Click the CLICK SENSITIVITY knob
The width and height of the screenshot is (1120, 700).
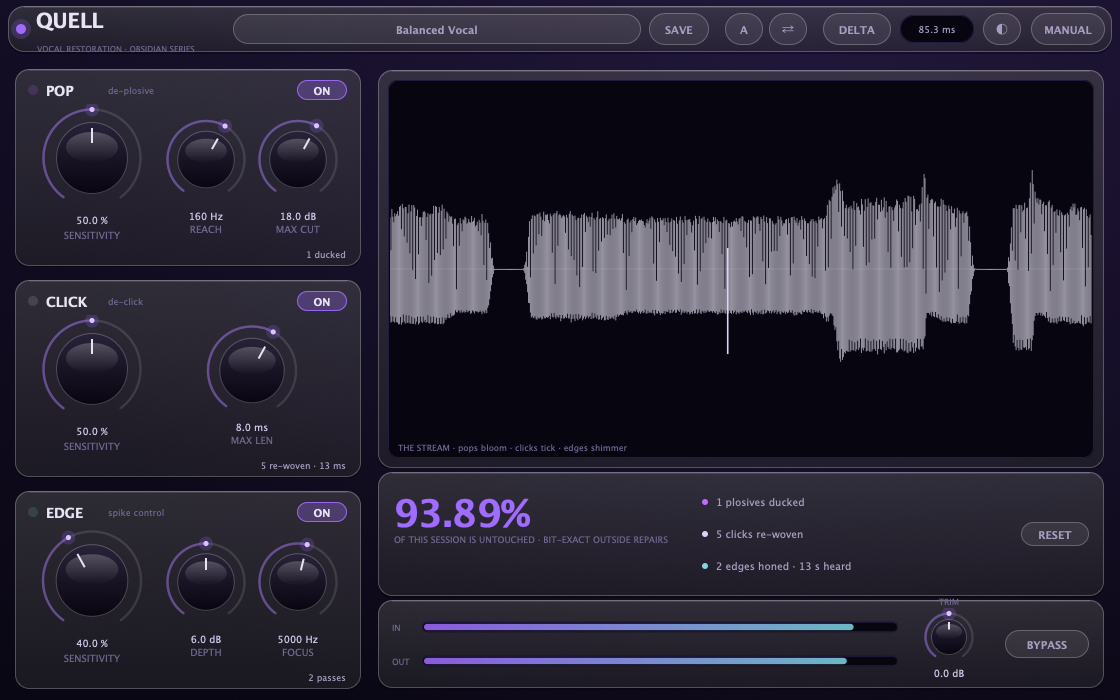pyautogui.click(x=91, y=369)
